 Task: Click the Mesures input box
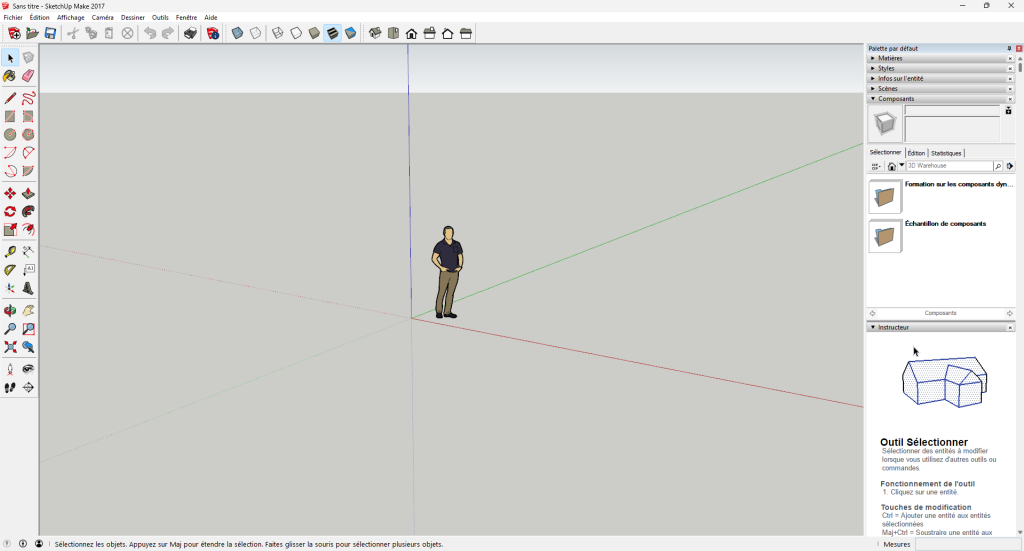(967, 544)
